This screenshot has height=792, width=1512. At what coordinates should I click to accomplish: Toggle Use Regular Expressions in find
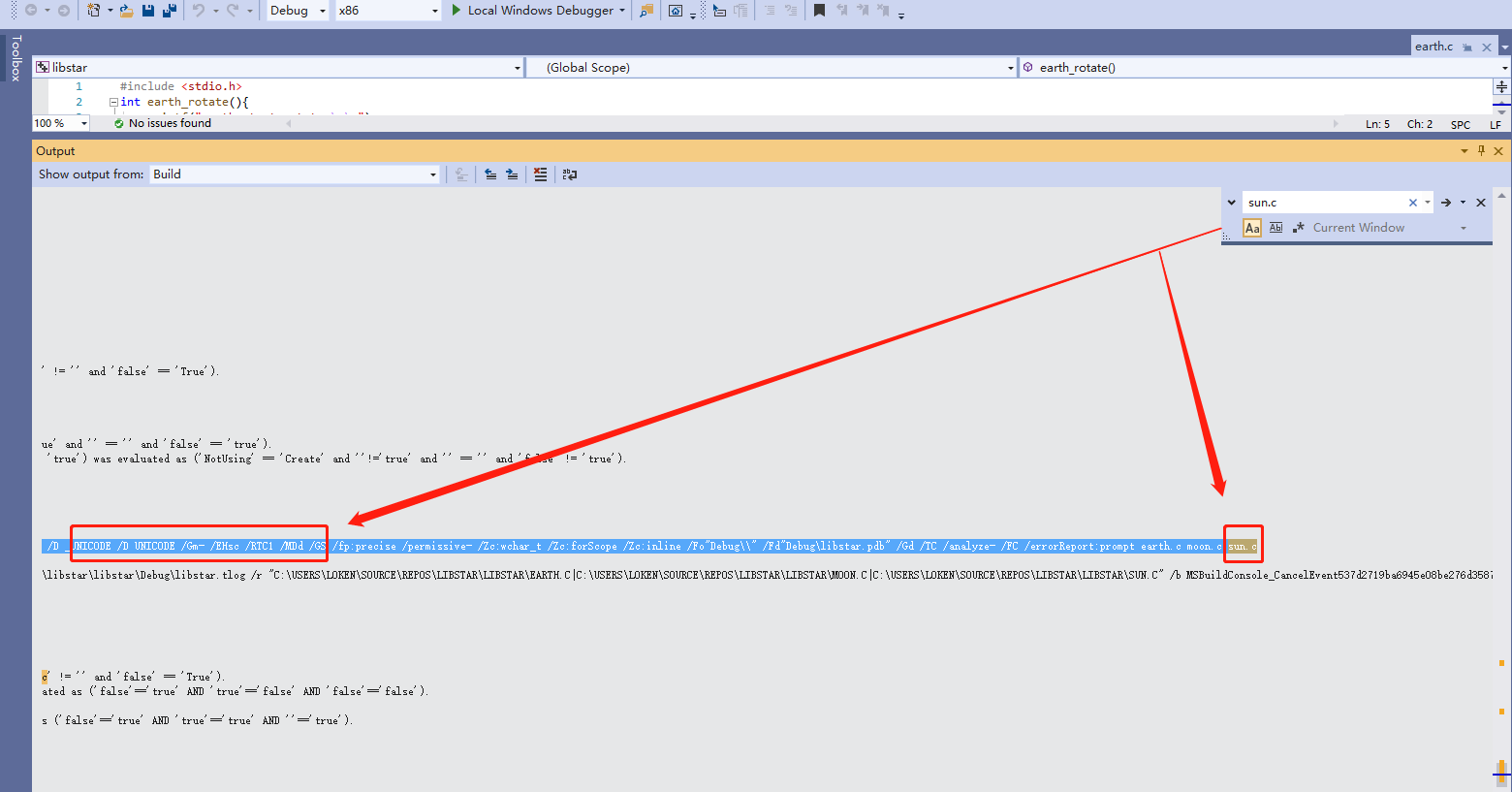[1299, 228]
